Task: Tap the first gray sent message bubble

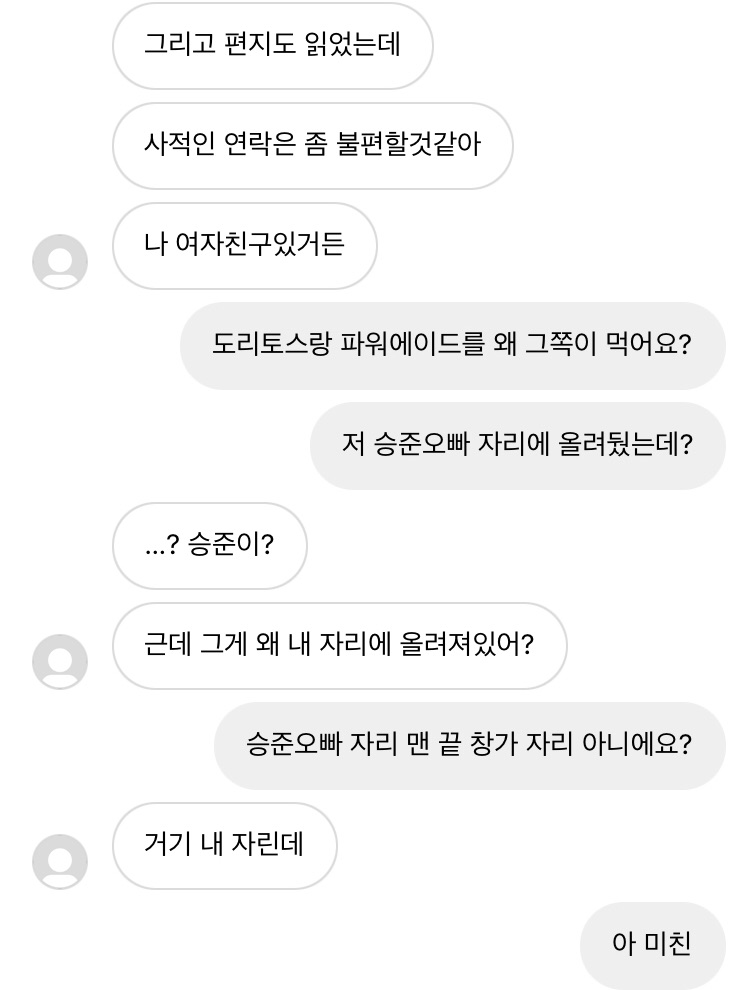Action: (452, 346)
